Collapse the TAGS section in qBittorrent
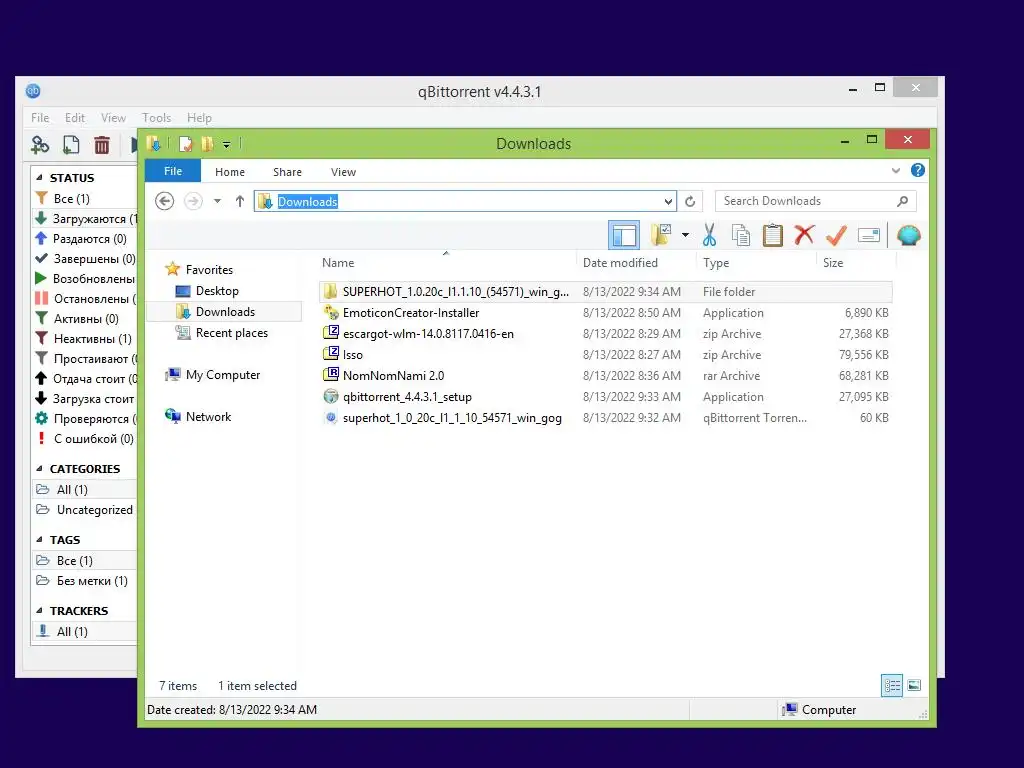Viewport: 1024px width, 768px height. [x=39, y=540]
